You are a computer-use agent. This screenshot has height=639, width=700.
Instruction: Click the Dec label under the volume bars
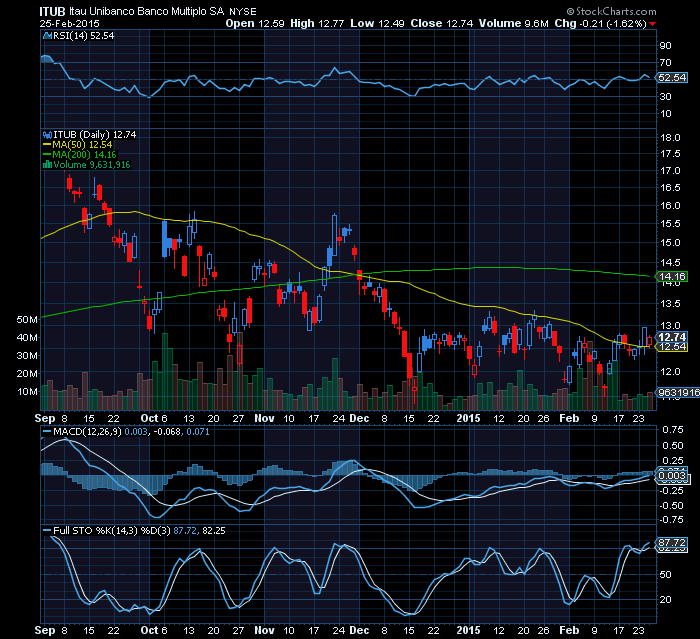coord(359,418)
